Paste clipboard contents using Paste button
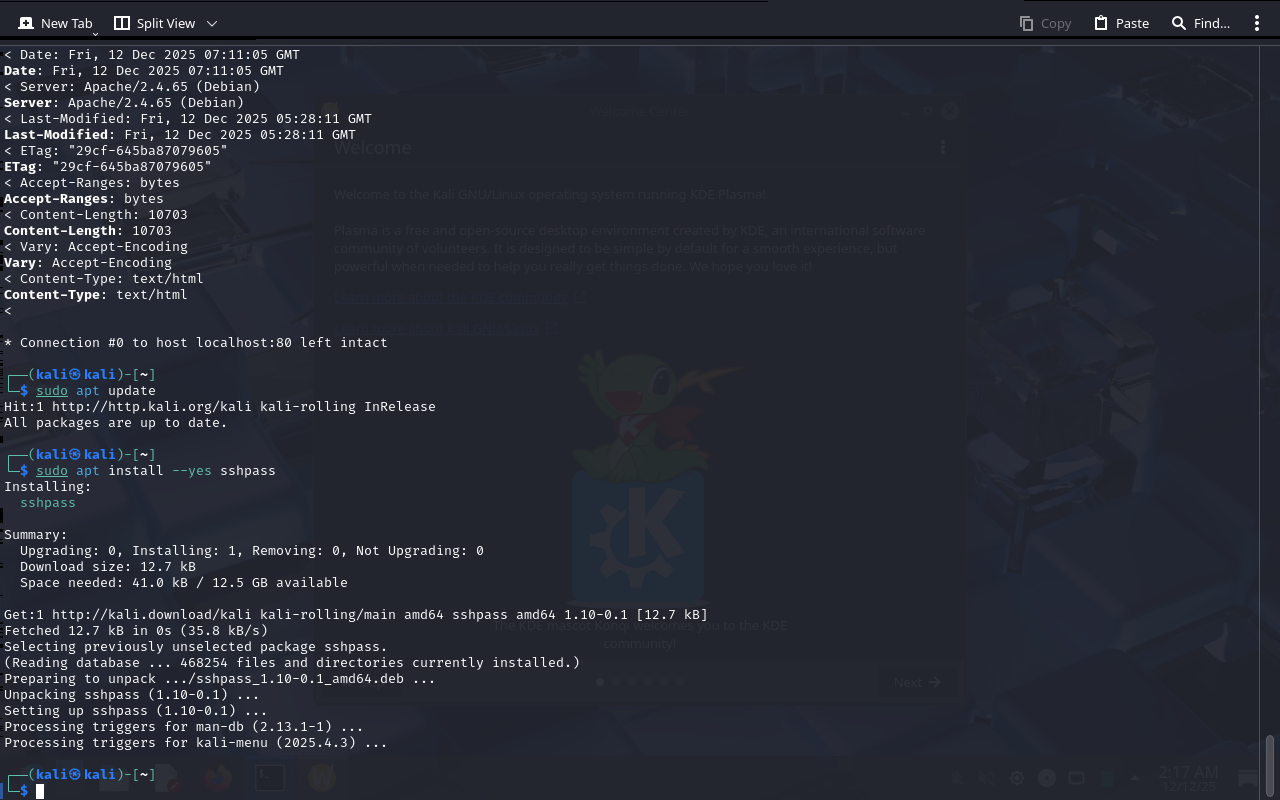Image resolution: width=1280 pixels, height=800 pixels. point(1121,23)
